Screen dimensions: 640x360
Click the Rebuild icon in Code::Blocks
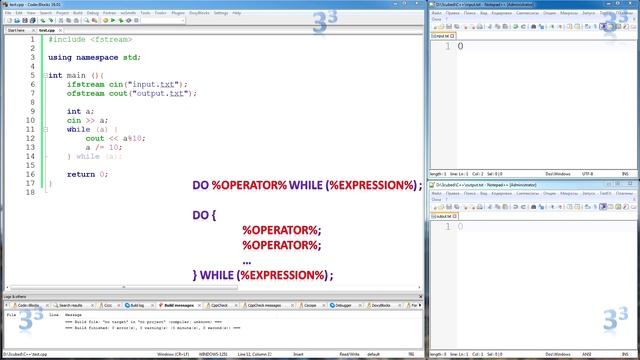[129, 20]
